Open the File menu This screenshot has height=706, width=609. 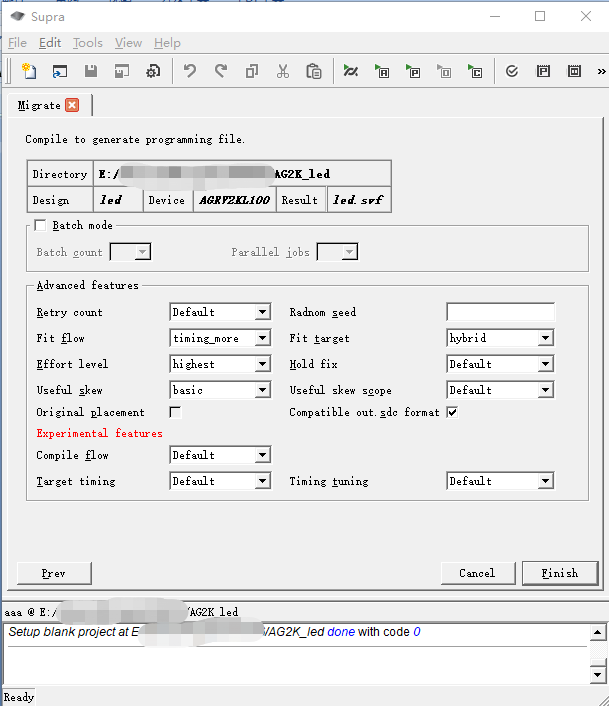click(18, 43)
